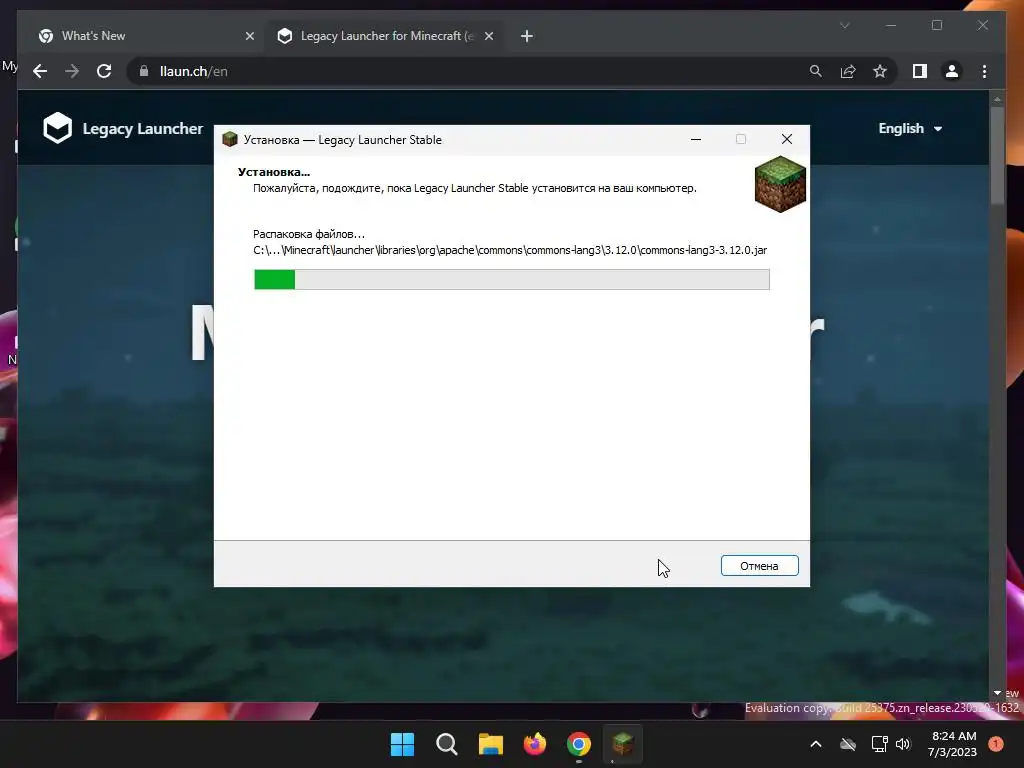
Task: Switch to Chrome in the taskbar
Action: 579,744
